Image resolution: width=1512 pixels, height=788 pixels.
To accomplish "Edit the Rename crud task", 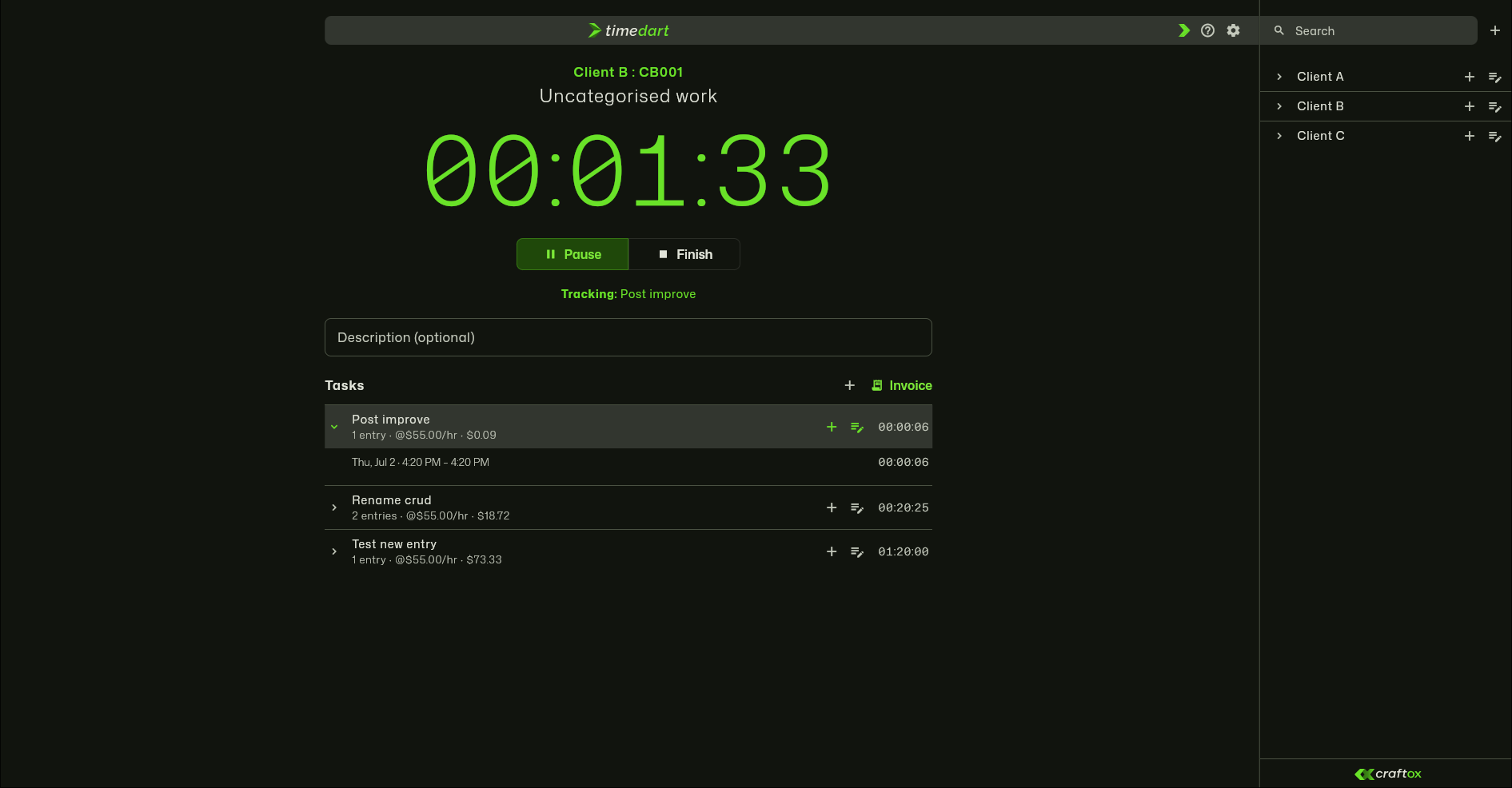I will click(856, 507).
